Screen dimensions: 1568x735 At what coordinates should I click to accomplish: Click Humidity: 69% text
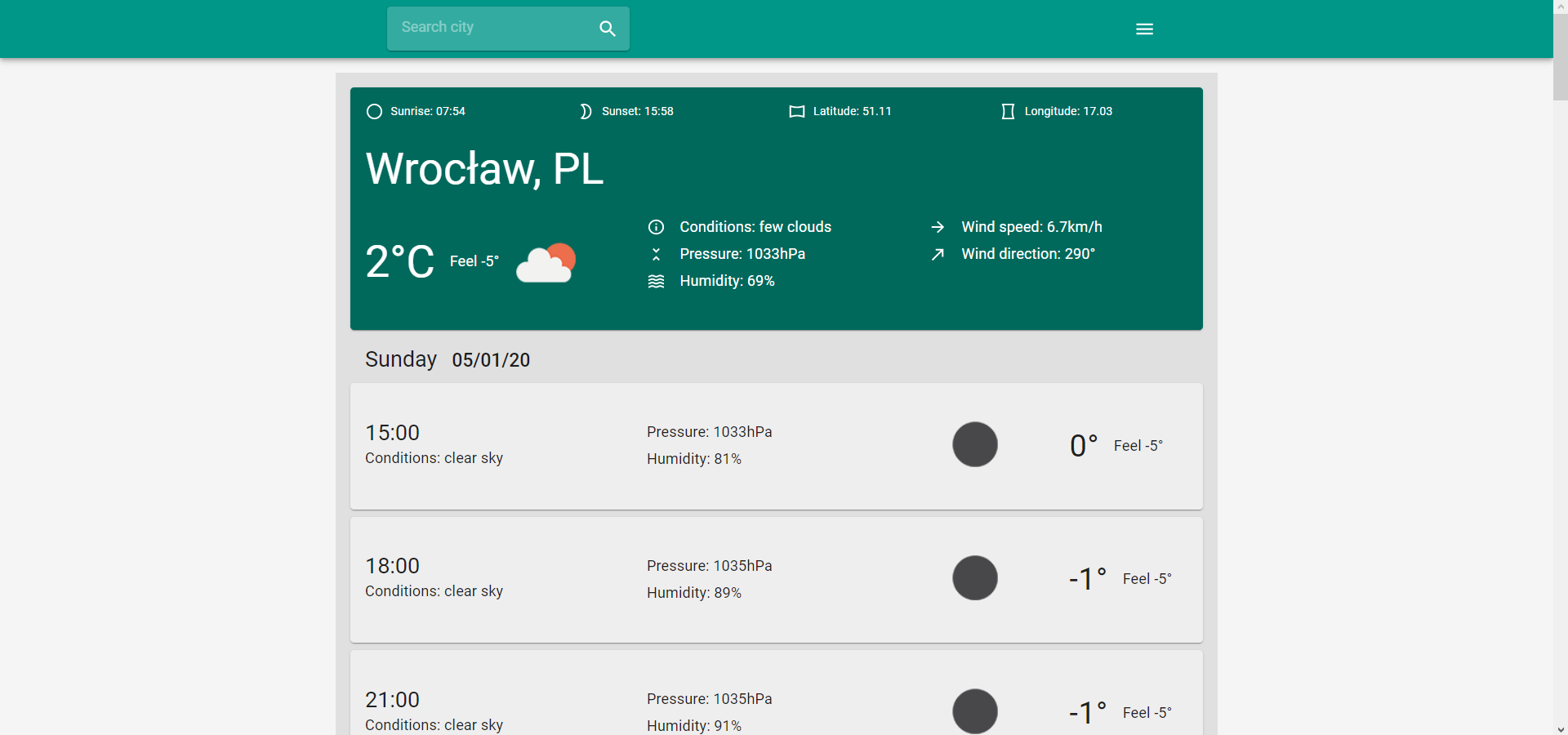coord(727,281)
